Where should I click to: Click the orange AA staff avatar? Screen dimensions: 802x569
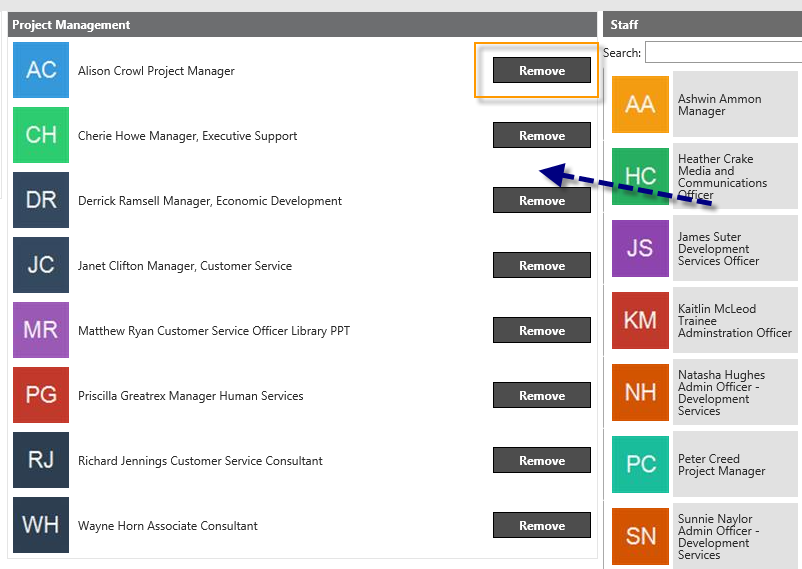640,104
